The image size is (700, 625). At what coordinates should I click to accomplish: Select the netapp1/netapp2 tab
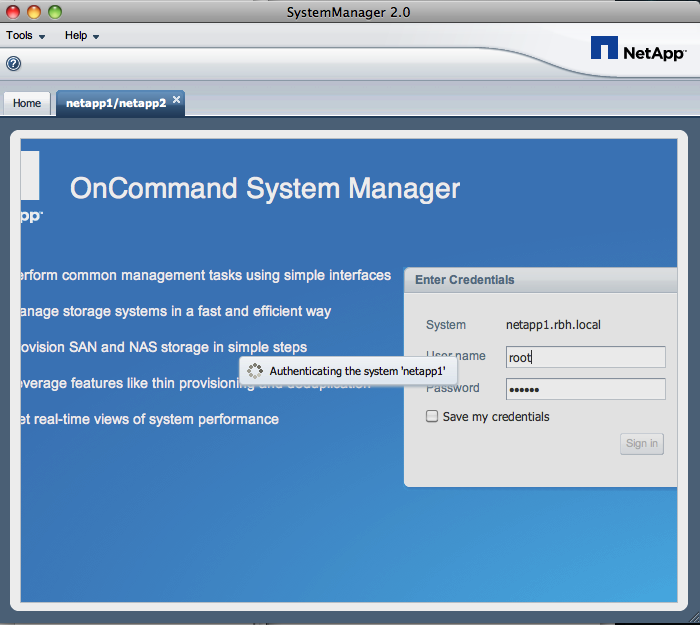pyautogui.click(x=115, y=103)
